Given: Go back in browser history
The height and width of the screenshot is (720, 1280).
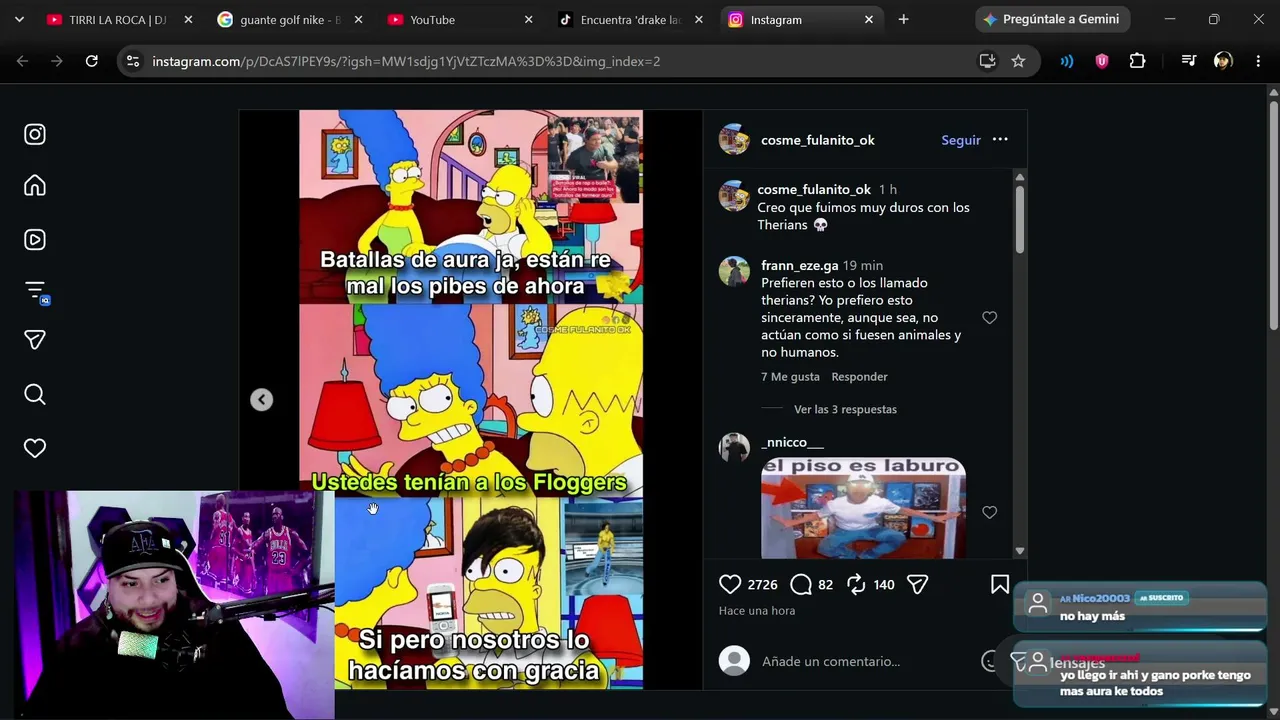Looking at the screenshot, I should (x=23, y=61).
